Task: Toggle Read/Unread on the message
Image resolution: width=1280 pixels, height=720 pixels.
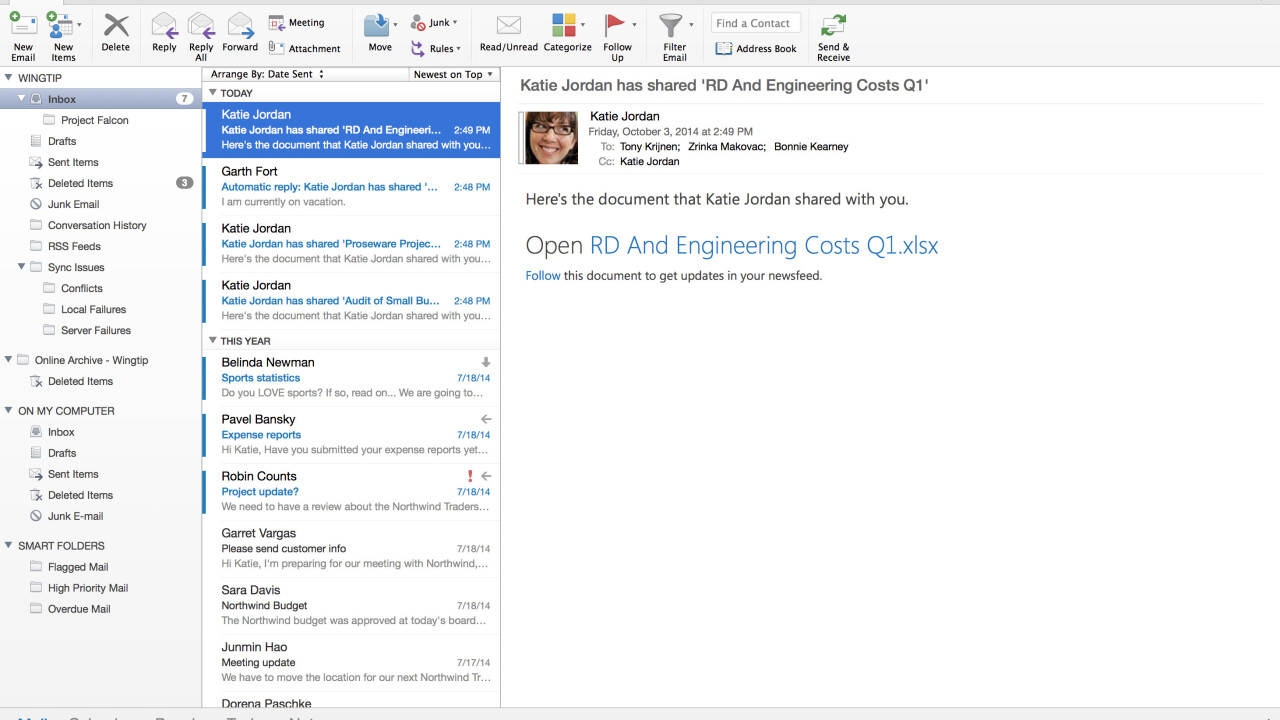Action: 508,32
